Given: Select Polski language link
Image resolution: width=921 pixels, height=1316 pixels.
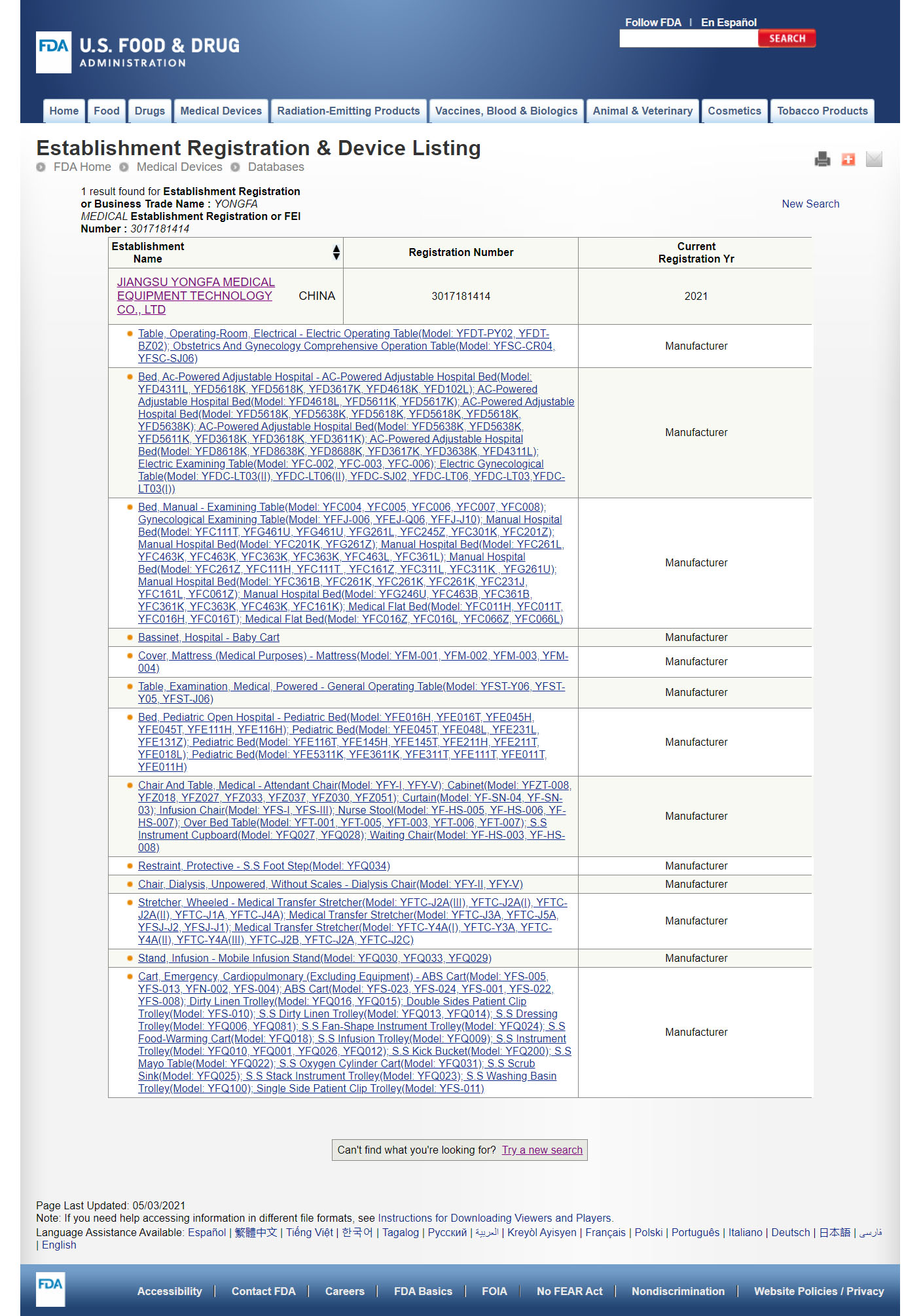Looking at the screenshot, I should point(649,1232).
